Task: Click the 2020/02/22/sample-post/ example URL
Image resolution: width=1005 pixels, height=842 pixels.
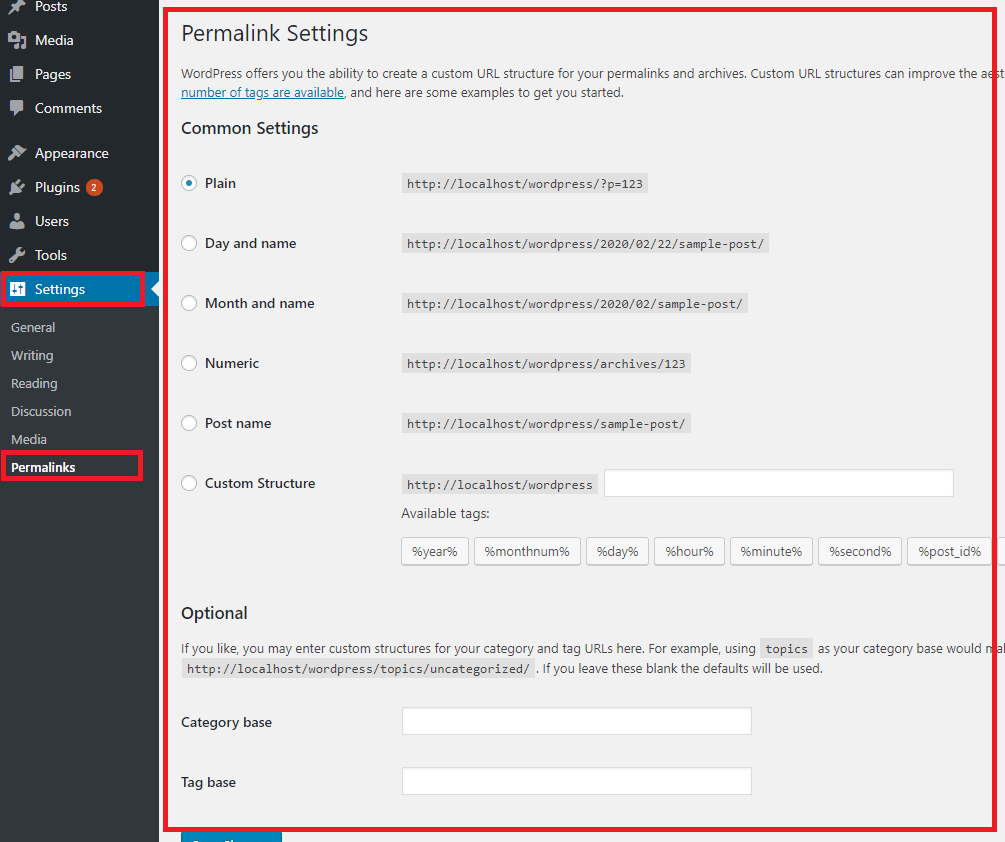Action: [x=585, y=244]
